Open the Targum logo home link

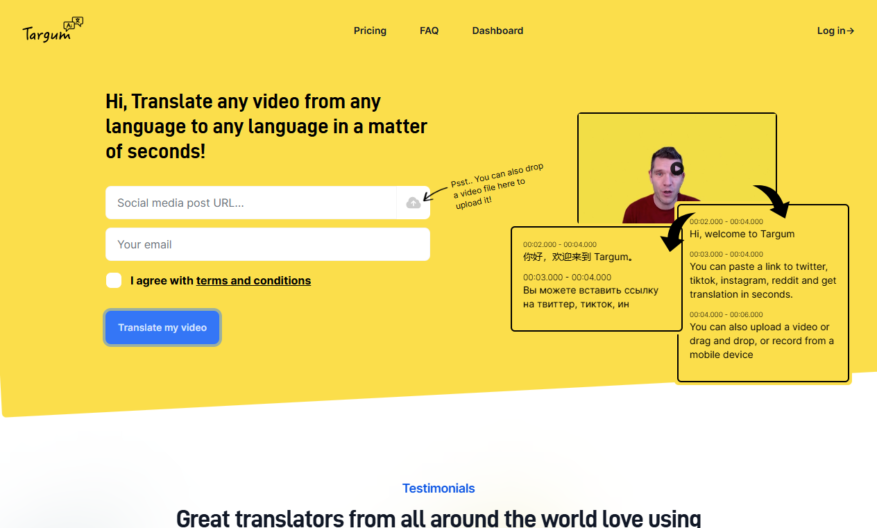pyautogui.click(x=53, y=30)
